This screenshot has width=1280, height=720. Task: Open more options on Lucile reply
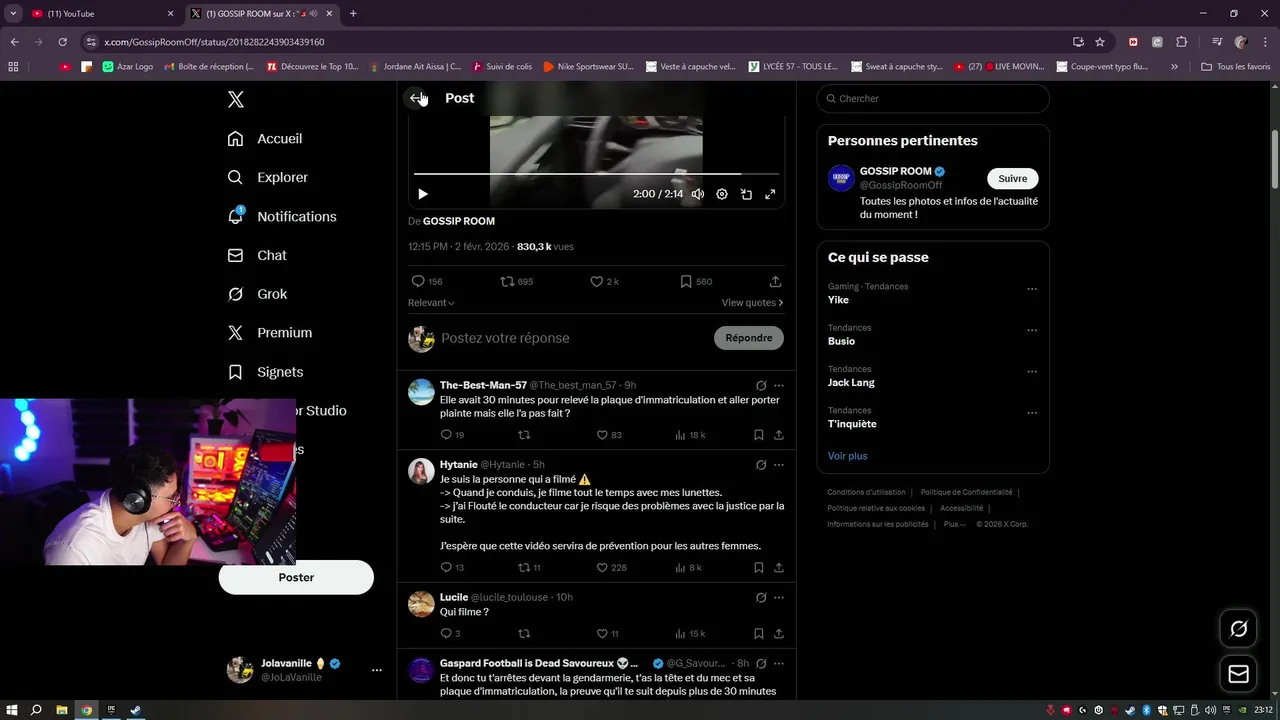click(779, 597)
